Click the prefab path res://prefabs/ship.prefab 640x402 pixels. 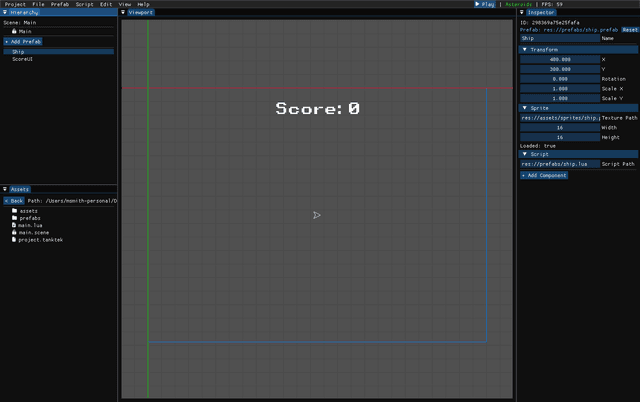coord(580,30)
